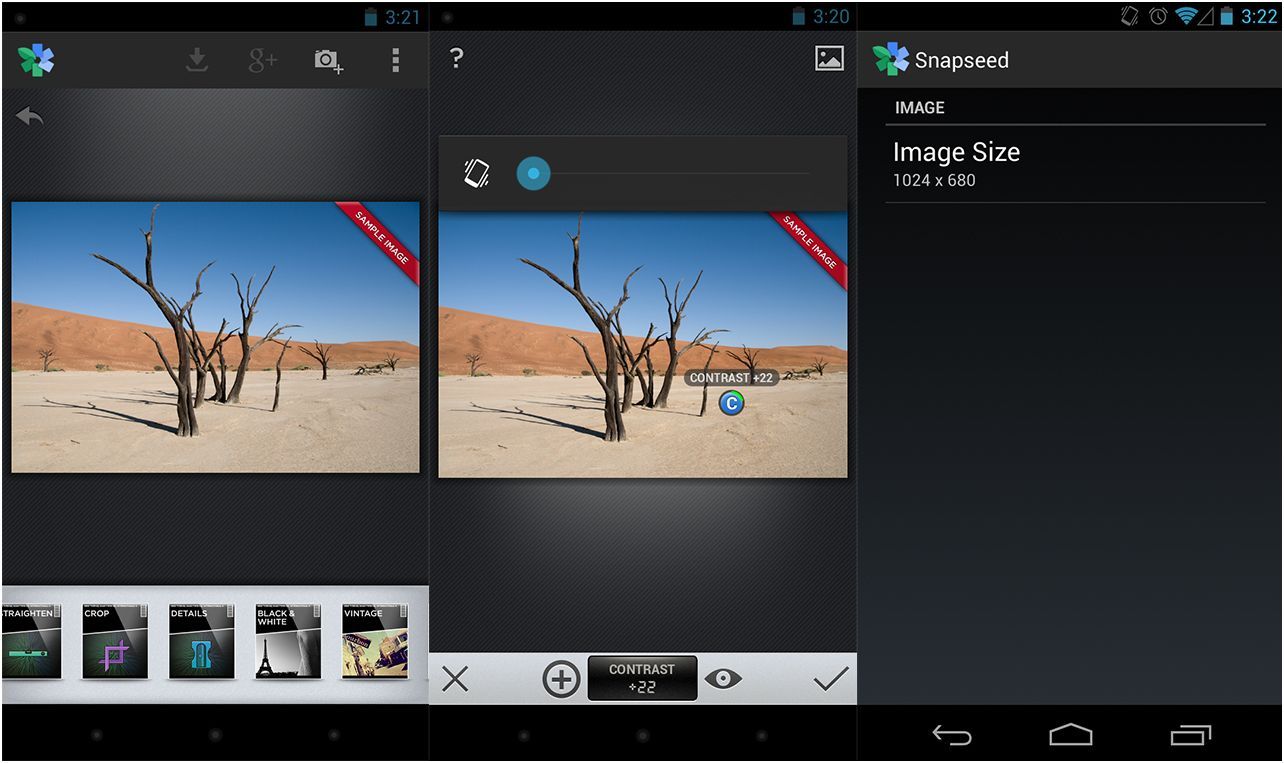Select the Crop tool thumbnail
1284x763 pixels.
pos(115,642)
